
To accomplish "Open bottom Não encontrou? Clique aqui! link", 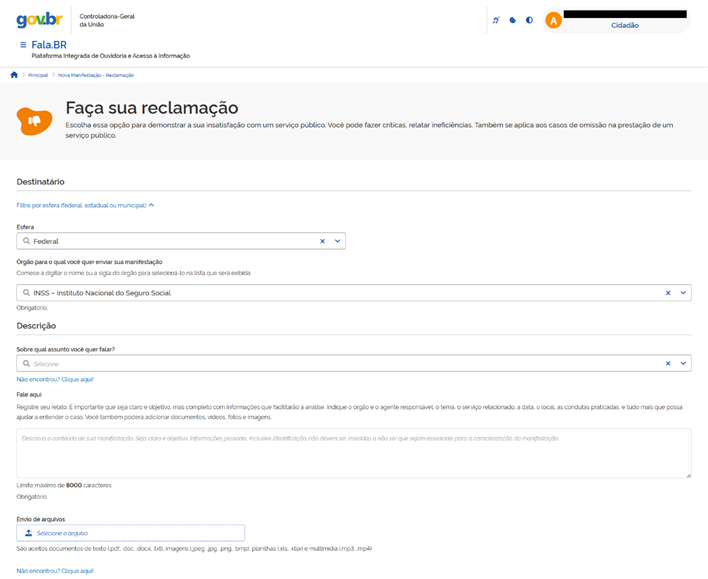I will 55,571.
